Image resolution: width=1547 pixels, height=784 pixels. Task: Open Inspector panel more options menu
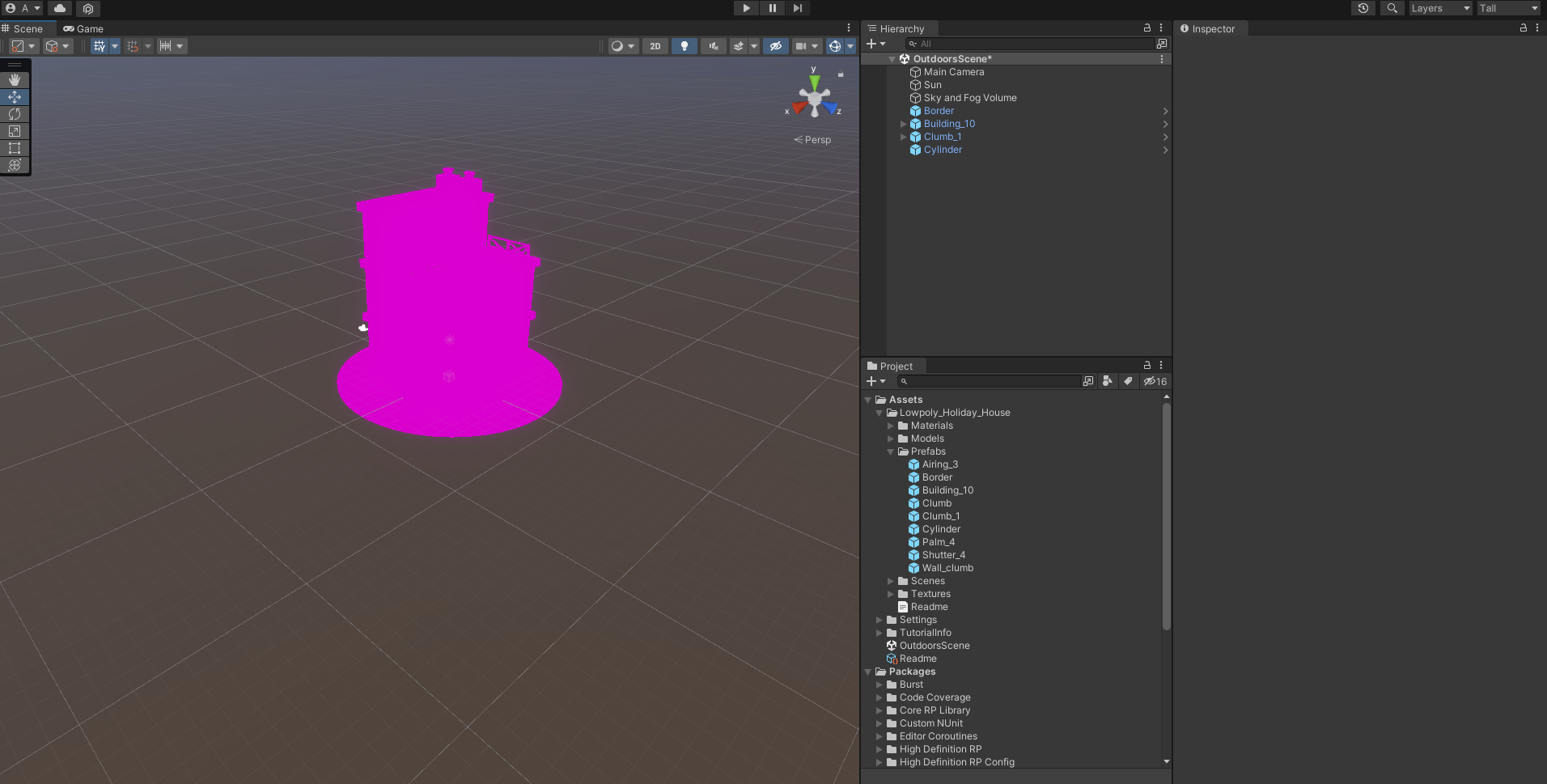[1537, 28]
